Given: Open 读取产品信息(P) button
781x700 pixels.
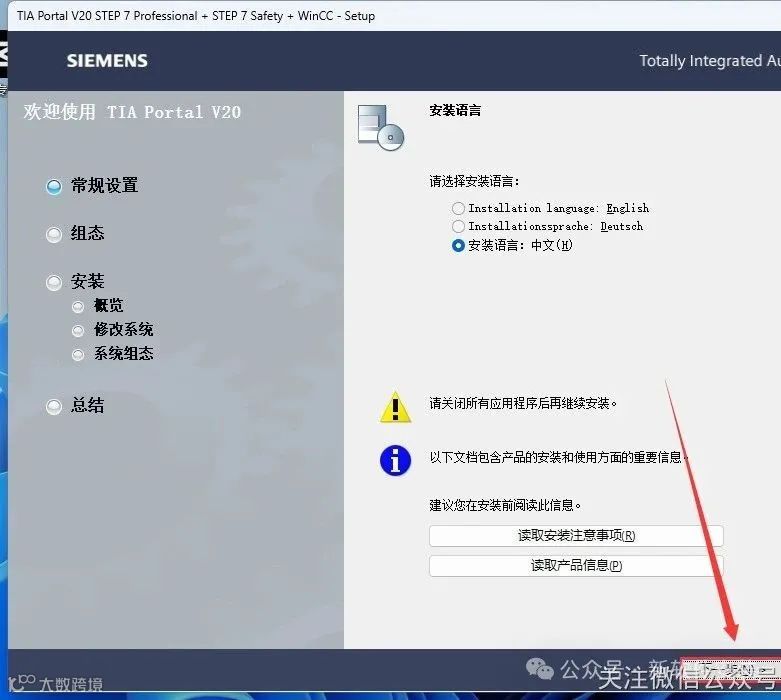Looking at the screenshot, I should [576, 565].
